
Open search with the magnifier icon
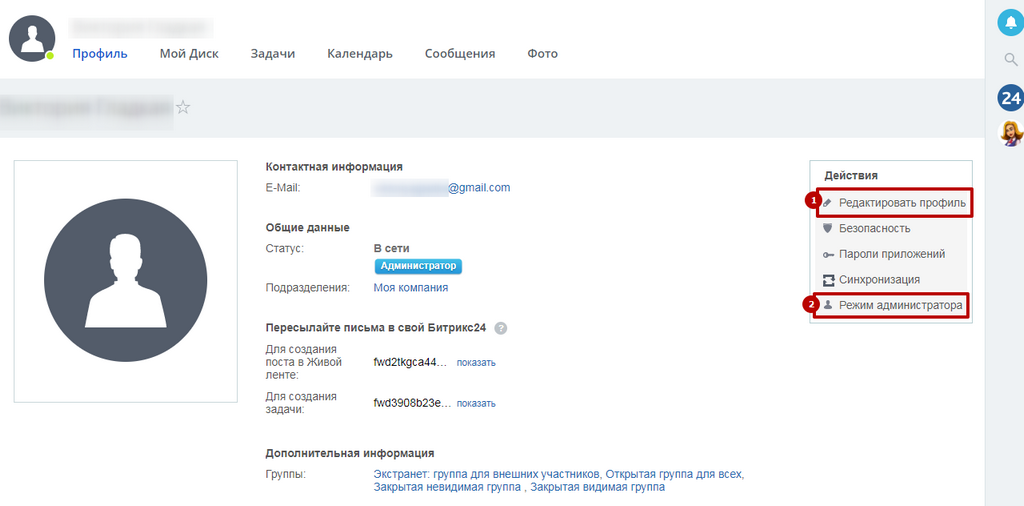[x=1010, y=60]
